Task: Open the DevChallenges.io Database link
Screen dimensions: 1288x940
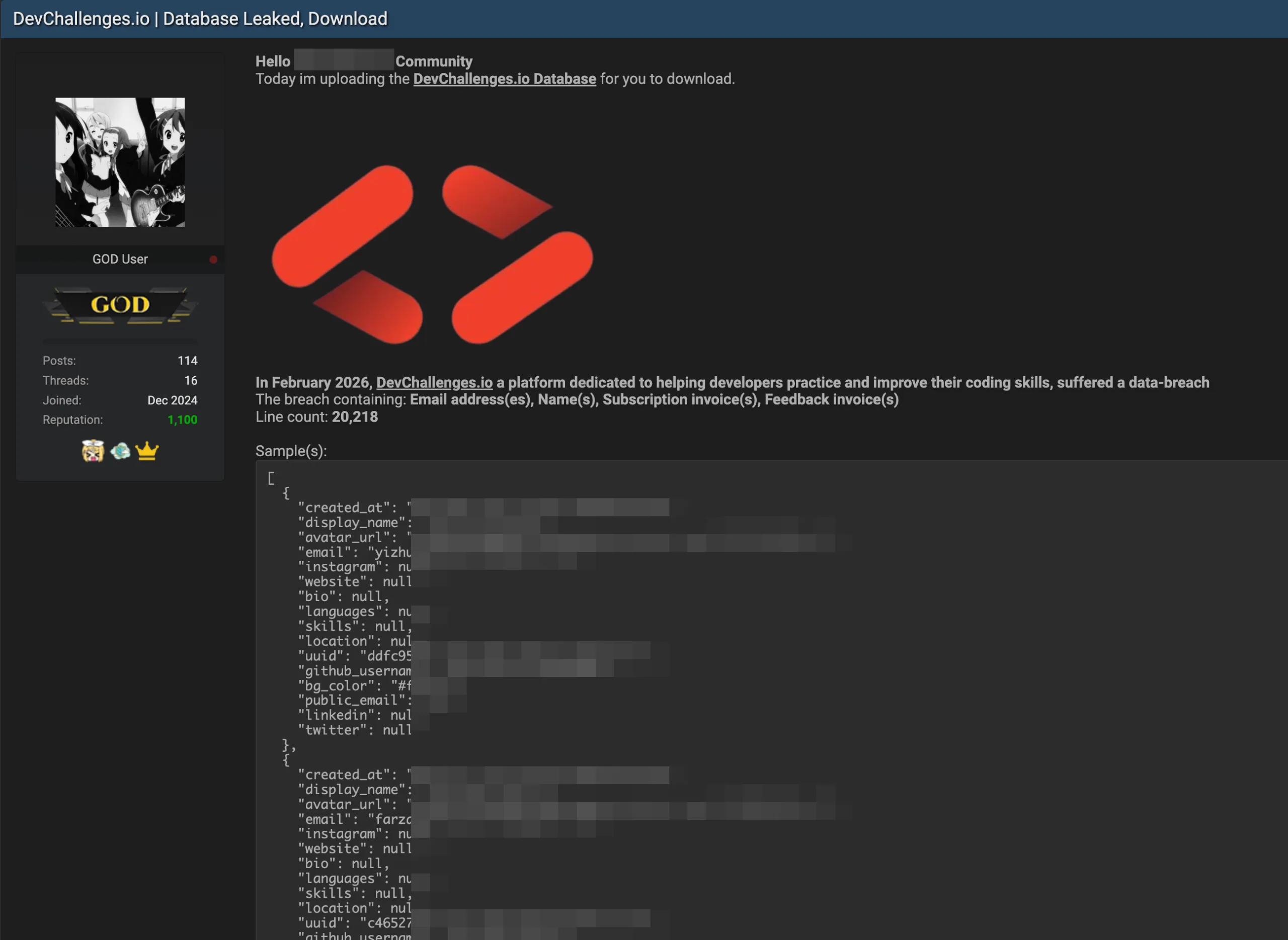Action: tap(504, 79)
